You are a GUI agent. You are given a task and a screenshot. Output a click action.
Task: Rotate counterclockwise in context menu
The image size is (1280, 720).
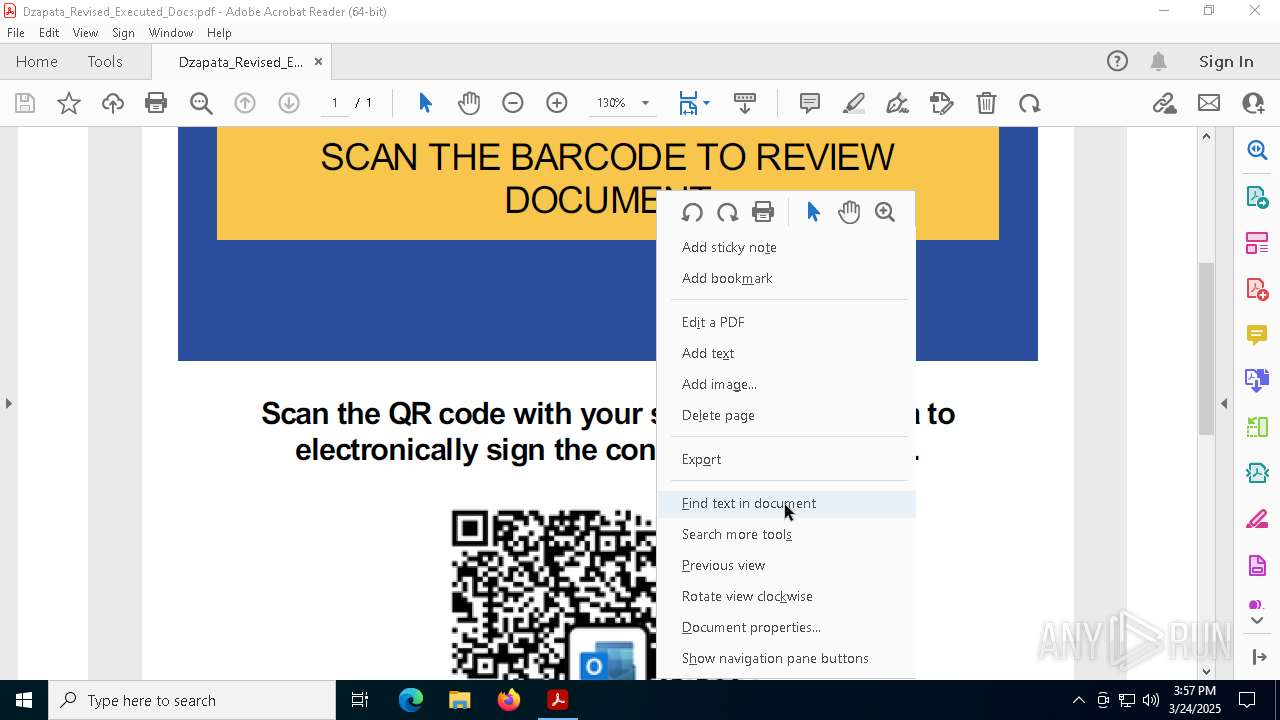click(692, 212)
